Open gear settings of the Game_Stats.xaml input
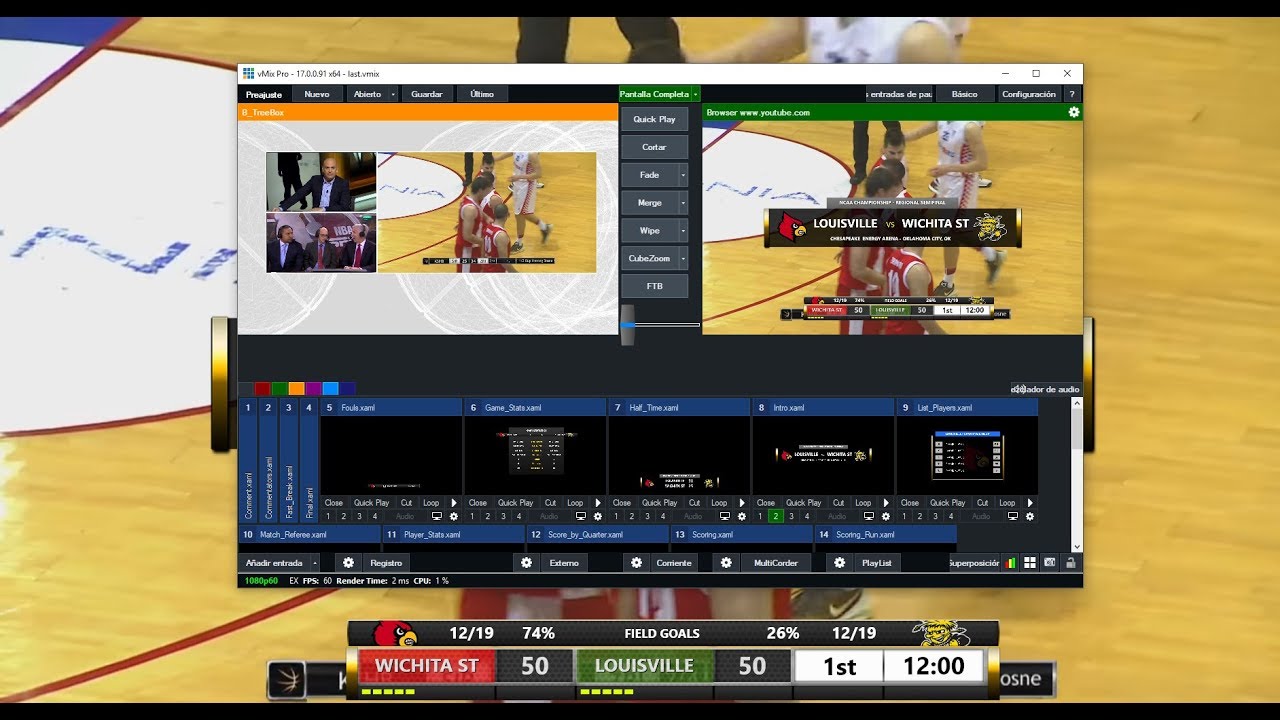 (598, 516)
